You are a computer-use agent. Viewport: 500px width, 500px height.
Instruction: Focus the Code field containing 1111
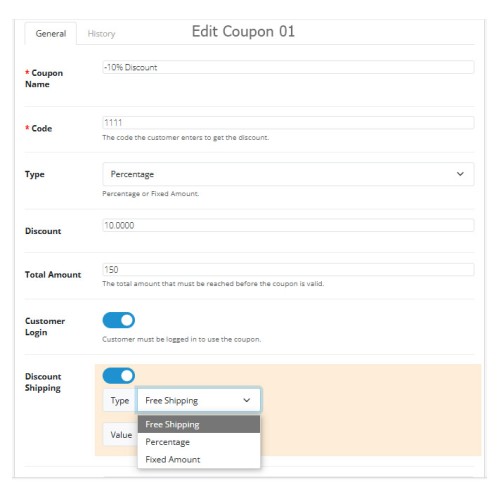(288, 123)
